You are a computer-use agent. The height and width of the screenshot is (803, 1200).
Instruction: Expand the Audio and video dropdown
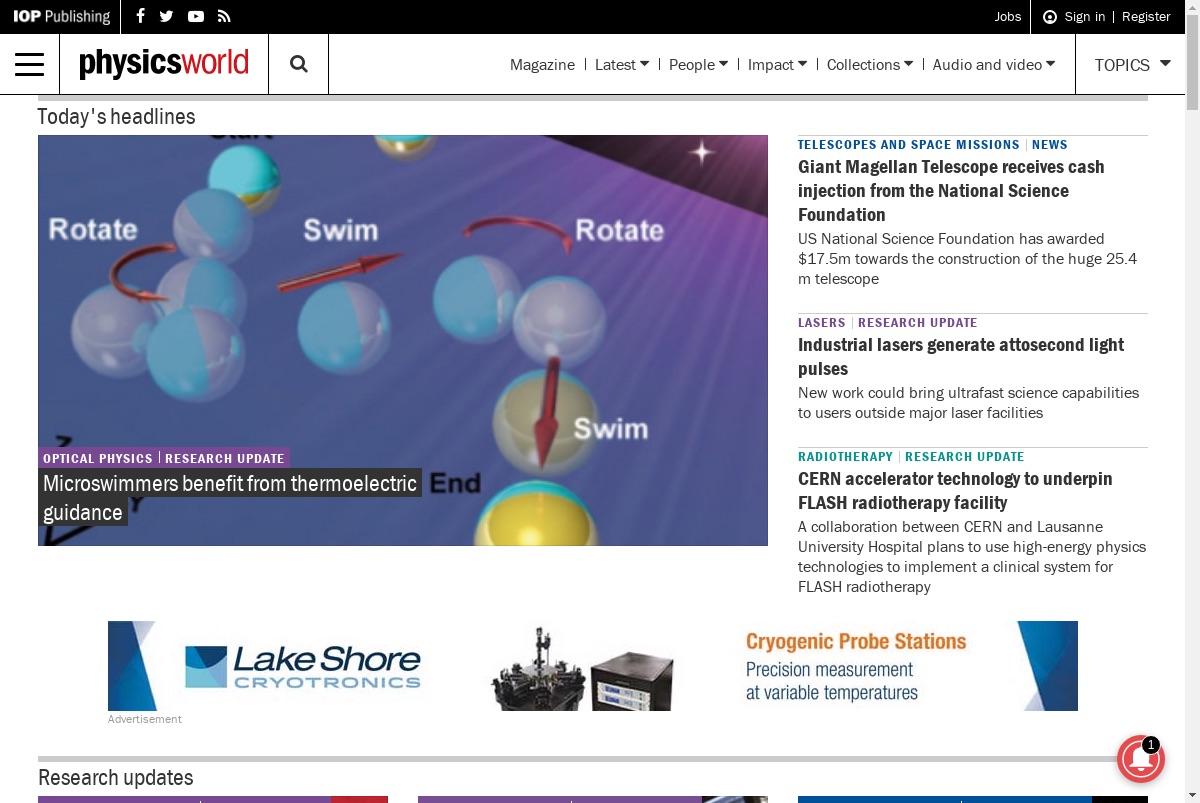(994, 65)
